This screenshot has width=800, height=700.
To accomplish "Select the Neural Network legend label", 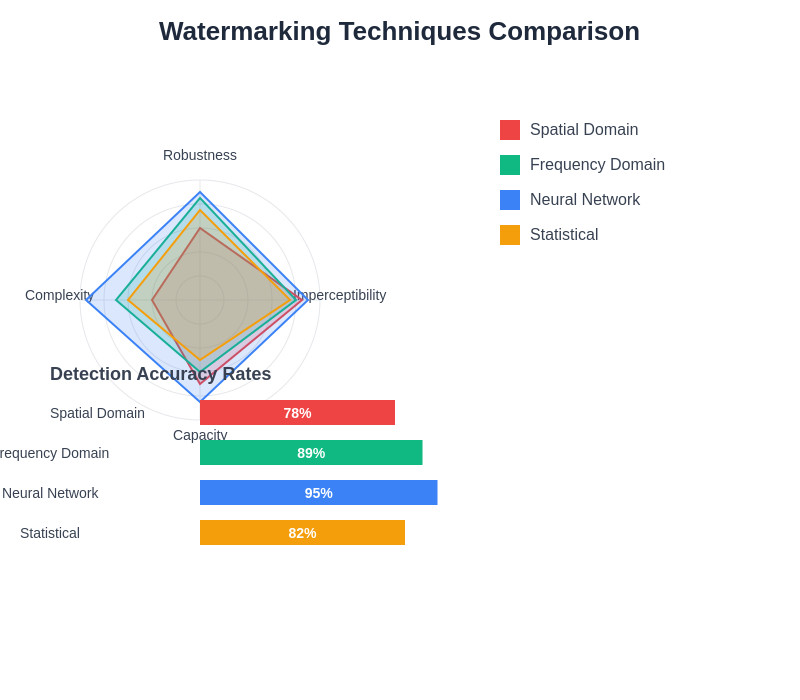I will coord(585,200).
